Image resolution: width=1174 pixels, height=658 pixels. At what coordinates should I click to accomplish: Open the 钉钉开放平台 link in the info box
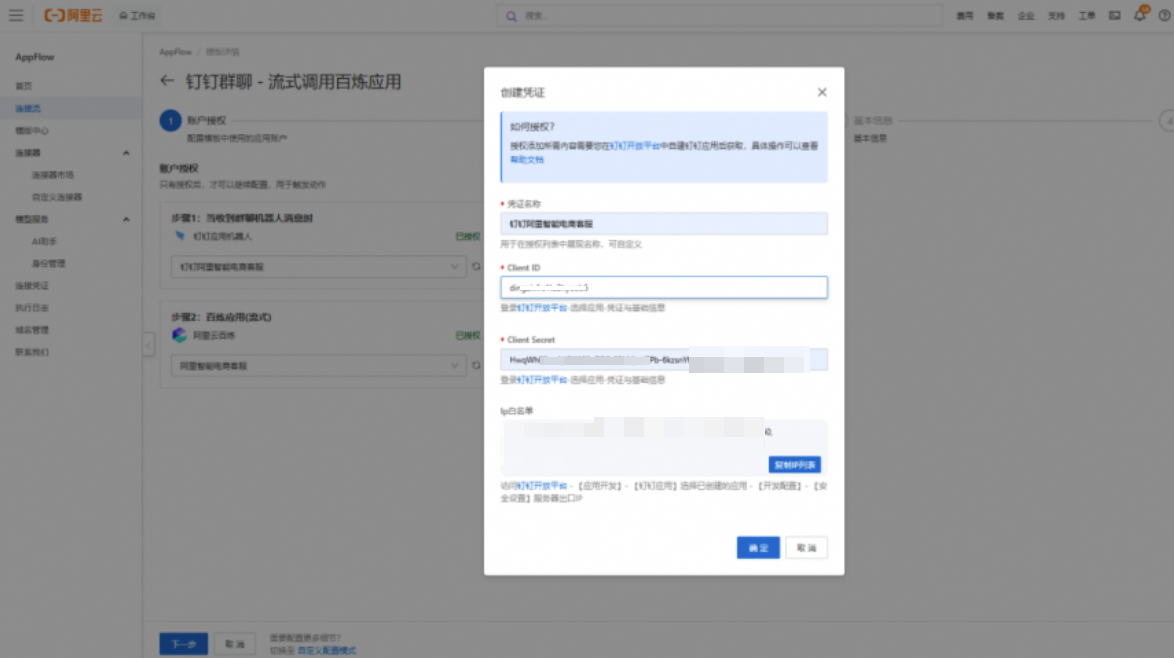point(635,146)
